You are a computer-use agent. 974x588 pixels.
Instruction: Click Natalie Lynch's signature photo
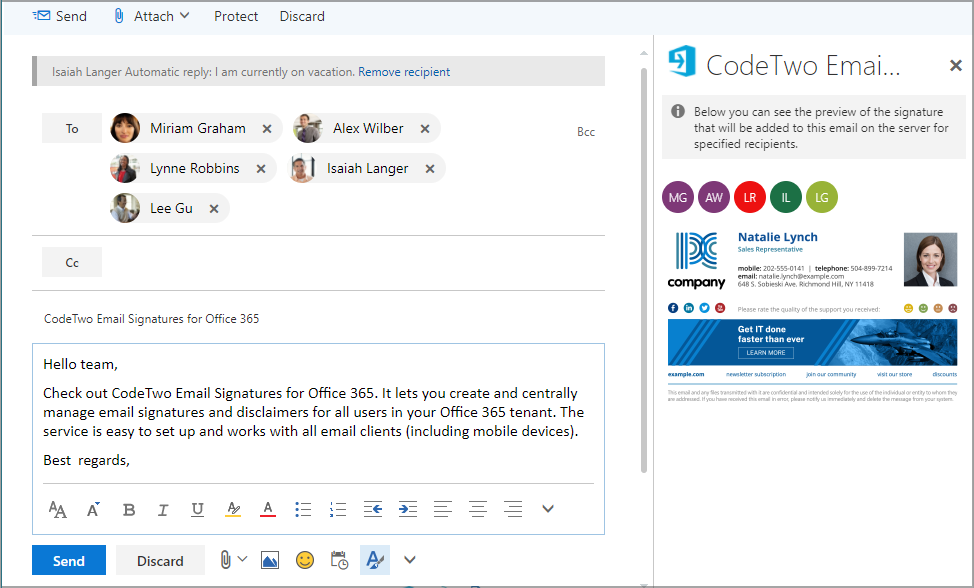(x=931, y=260)
